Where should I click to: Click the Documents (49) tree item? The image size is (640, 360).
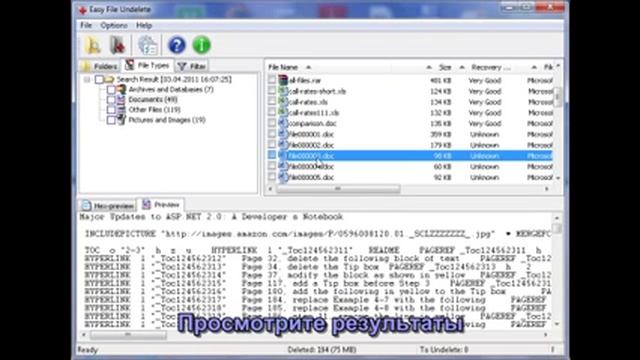tap(153, 99)
